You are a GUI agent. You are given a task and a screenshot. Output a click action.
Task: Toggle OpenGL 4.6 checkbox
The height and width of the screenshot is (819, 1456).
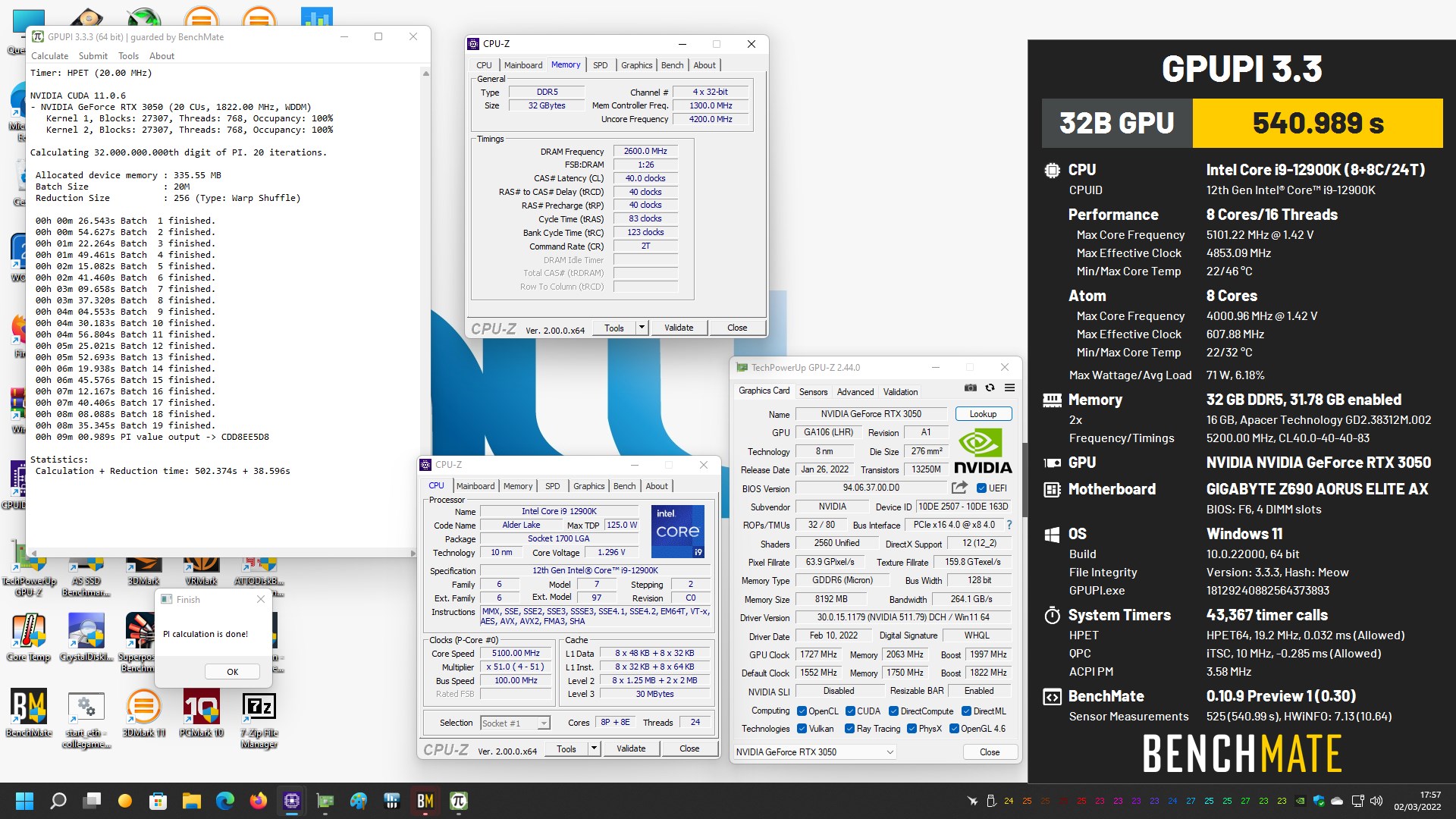954,729
